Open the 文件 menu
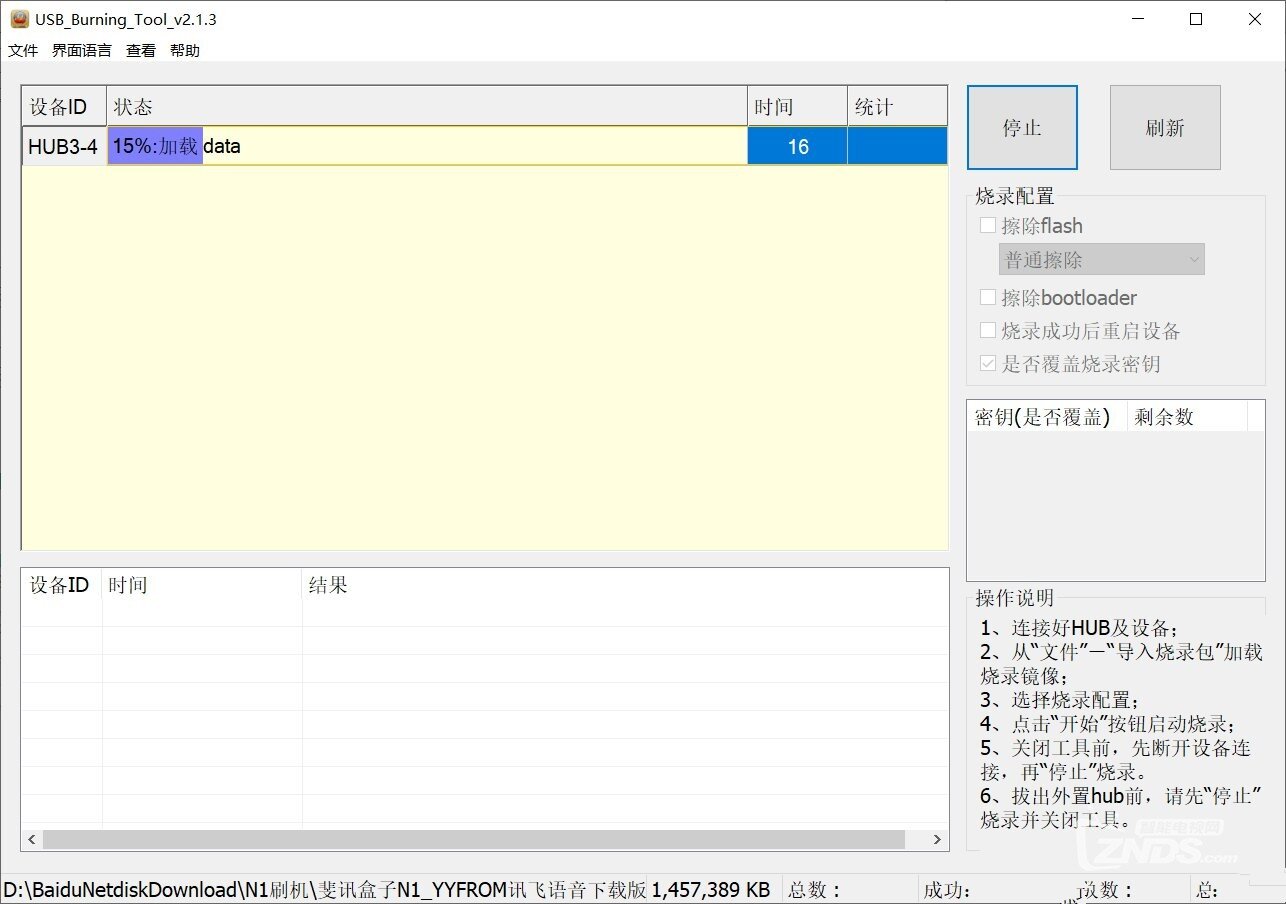Screen dimensions: 1286x904 tap(23, 50)
